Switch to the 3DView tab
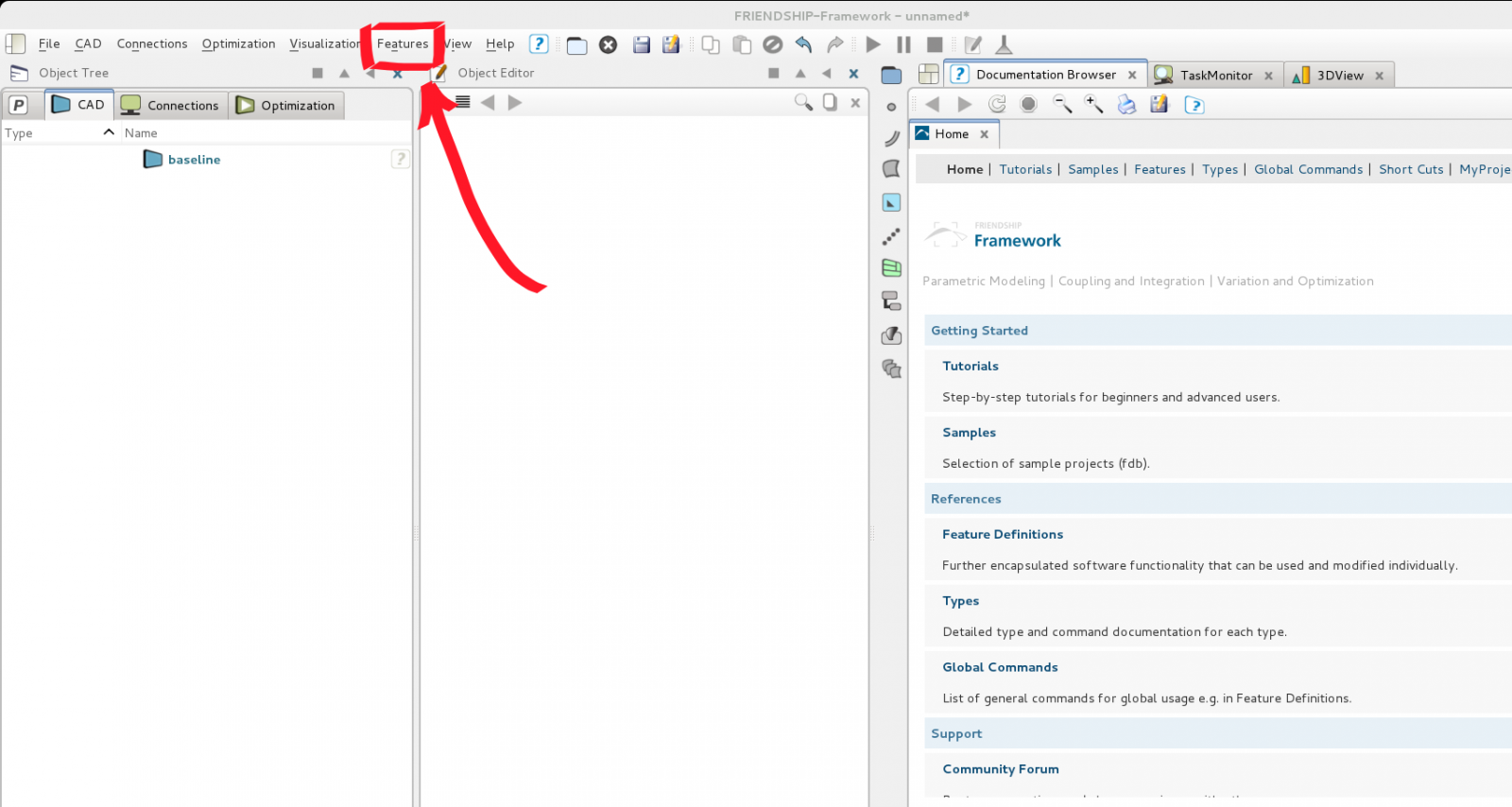 (x=1340, y=75)
